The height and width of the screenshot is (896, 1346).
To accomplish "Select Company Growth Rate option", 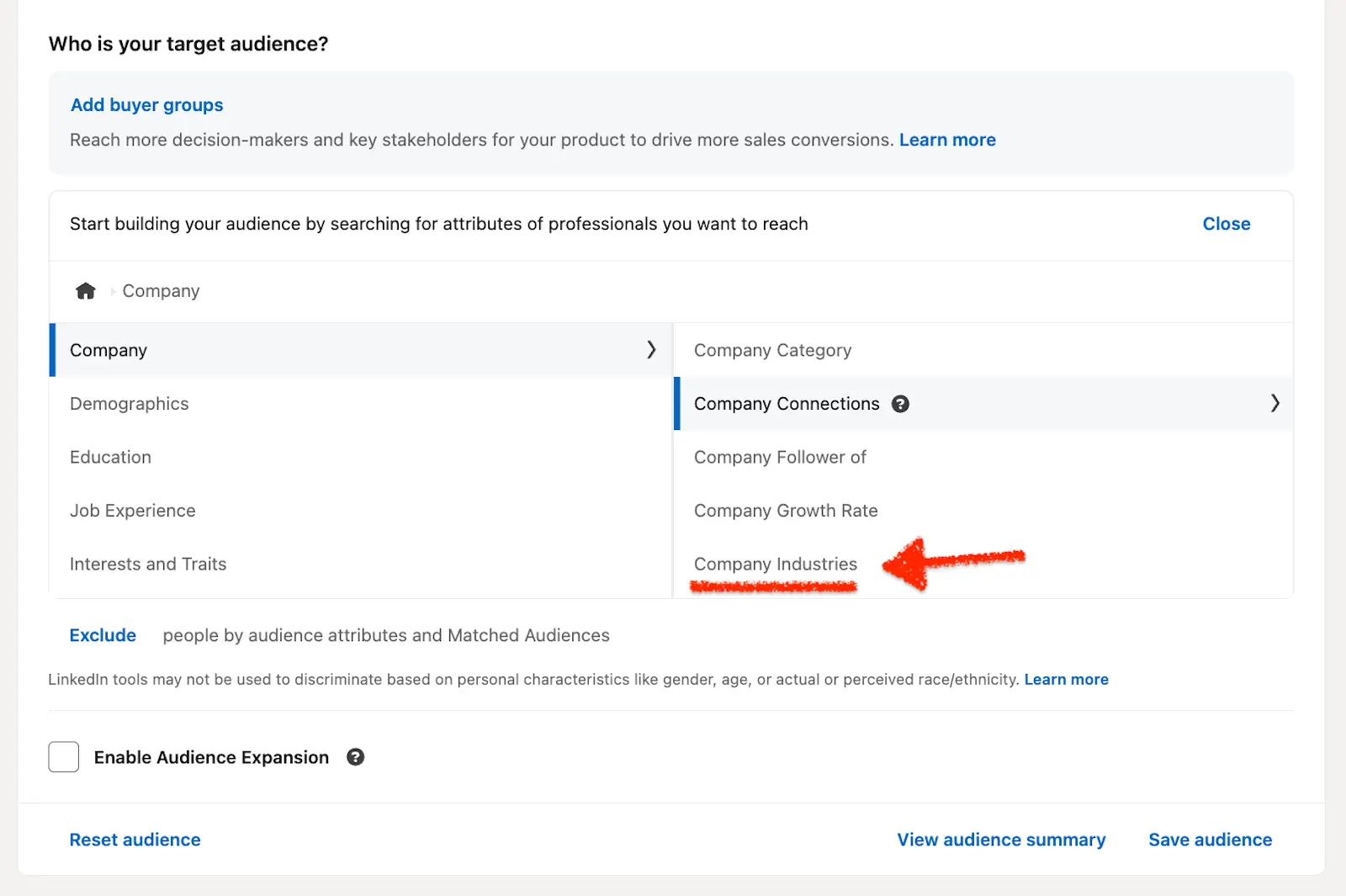I will coord(786,511).
